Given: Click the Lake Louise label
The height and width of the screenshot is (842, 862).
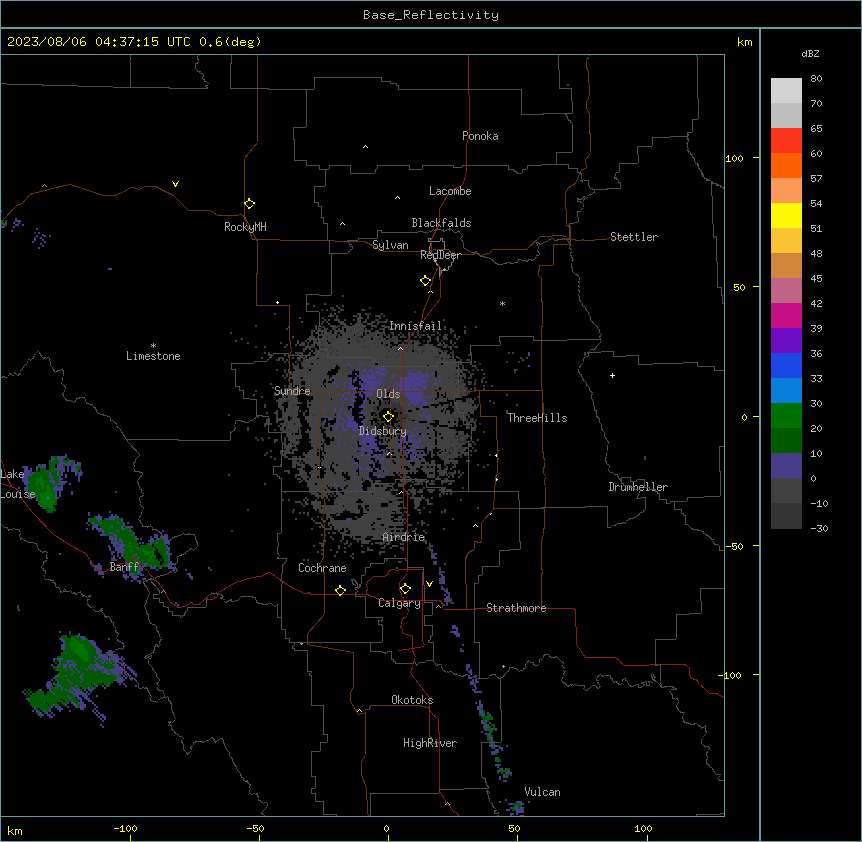Looking at the screenshot, I should [18, 484].
